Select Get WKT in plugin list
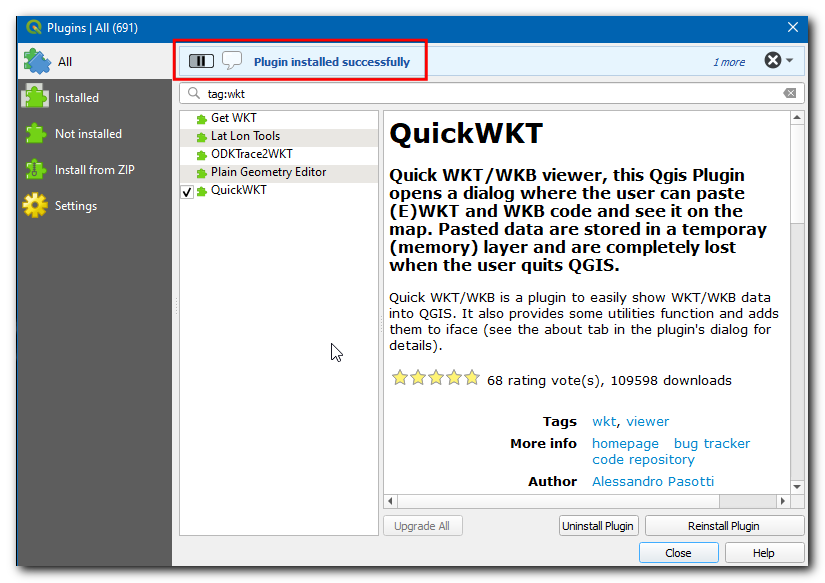Image resolution: width=825 pixels, height=583 pixels. 233,118
